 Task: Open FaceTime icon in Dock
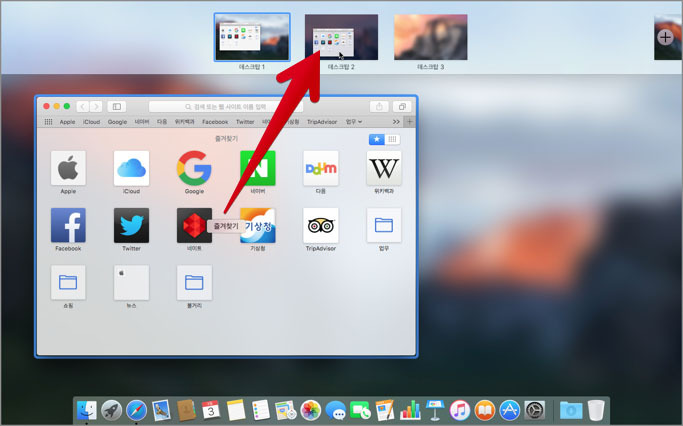[360, 410]
